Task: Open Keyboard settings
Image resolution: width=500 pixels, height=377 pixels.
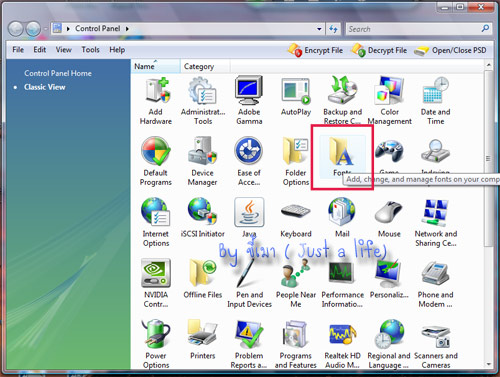Action: coord(296,220)
